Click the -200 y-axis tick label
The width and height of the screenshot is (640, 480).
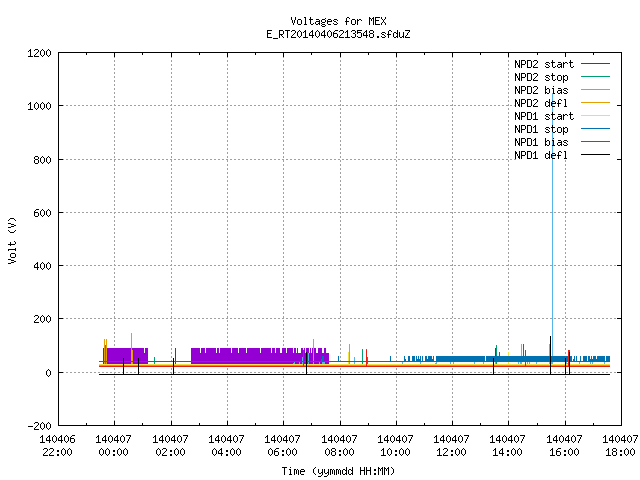(39, 426)
